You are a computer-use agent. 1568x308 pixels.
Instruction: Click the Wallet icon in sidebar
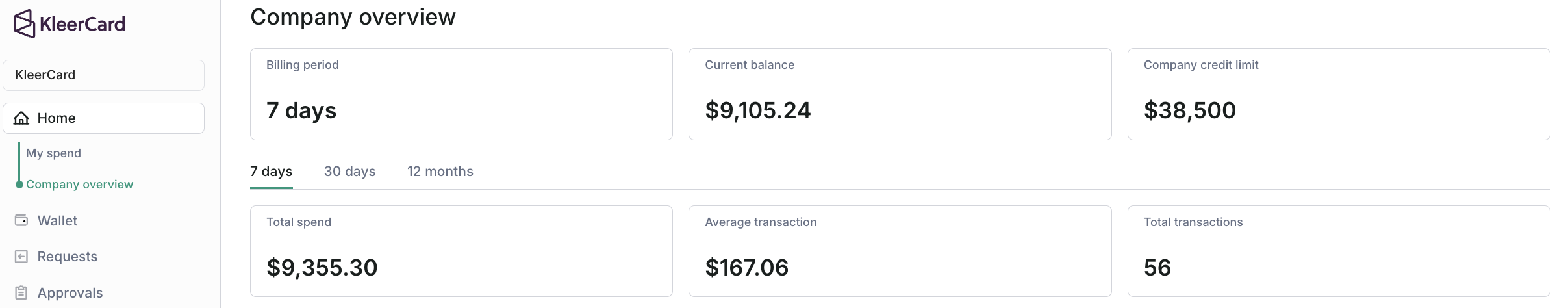click(x=21, y=221)
